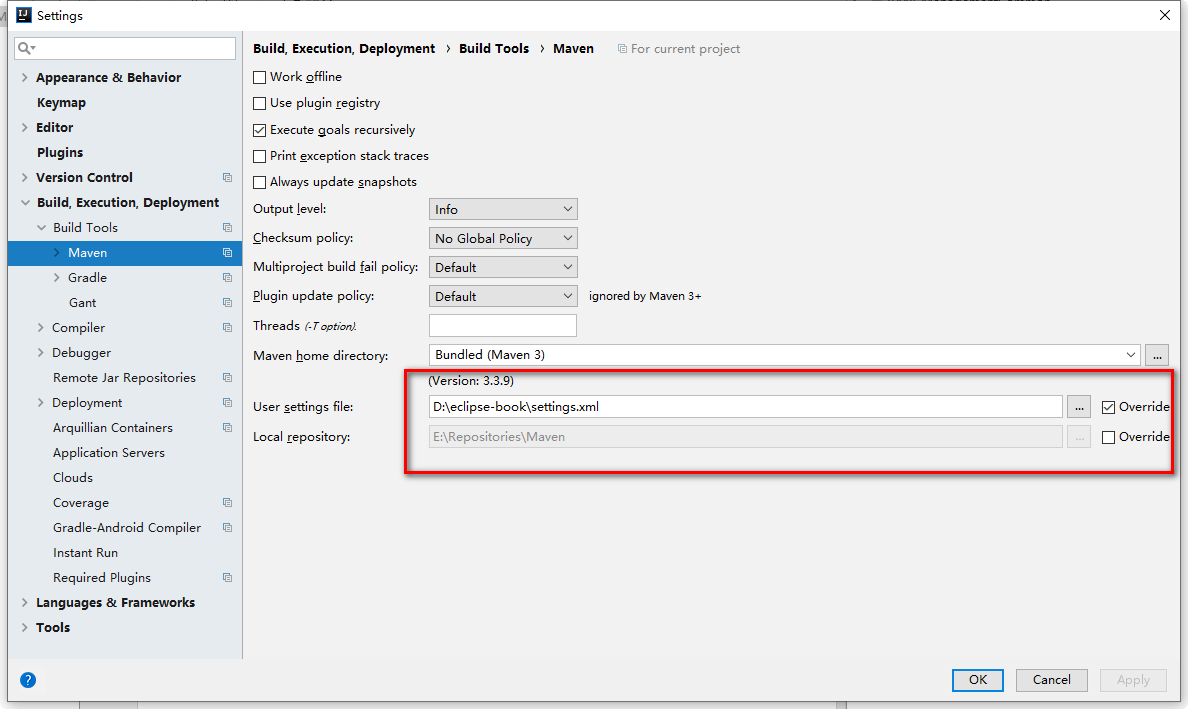Viewport: 1188px width, 709px height.
Task: Collapse Build, Execution, Deployment section
Action: point(25,202)
